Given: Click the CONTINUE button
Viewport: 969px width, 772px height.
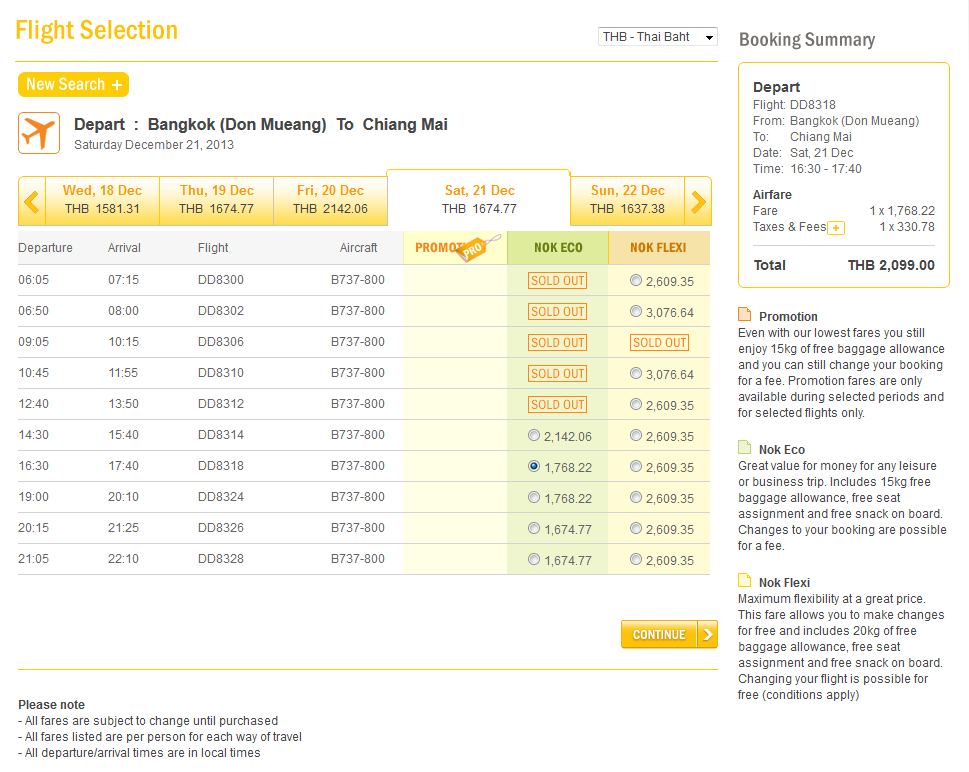Looking at the screenshot, I should (x=669, y=634).
